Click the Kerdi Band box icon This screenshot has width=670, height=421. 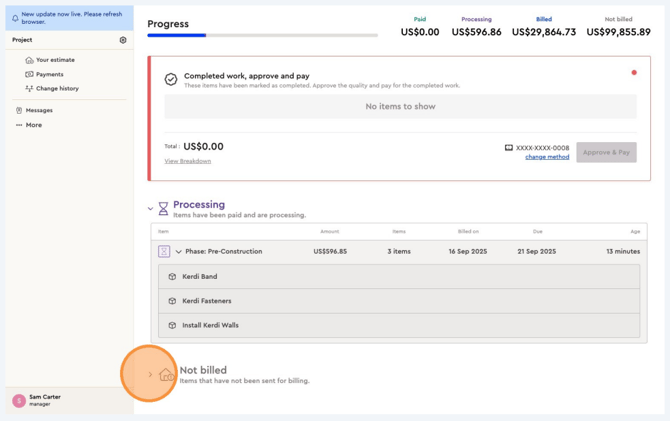pos(172,277)
